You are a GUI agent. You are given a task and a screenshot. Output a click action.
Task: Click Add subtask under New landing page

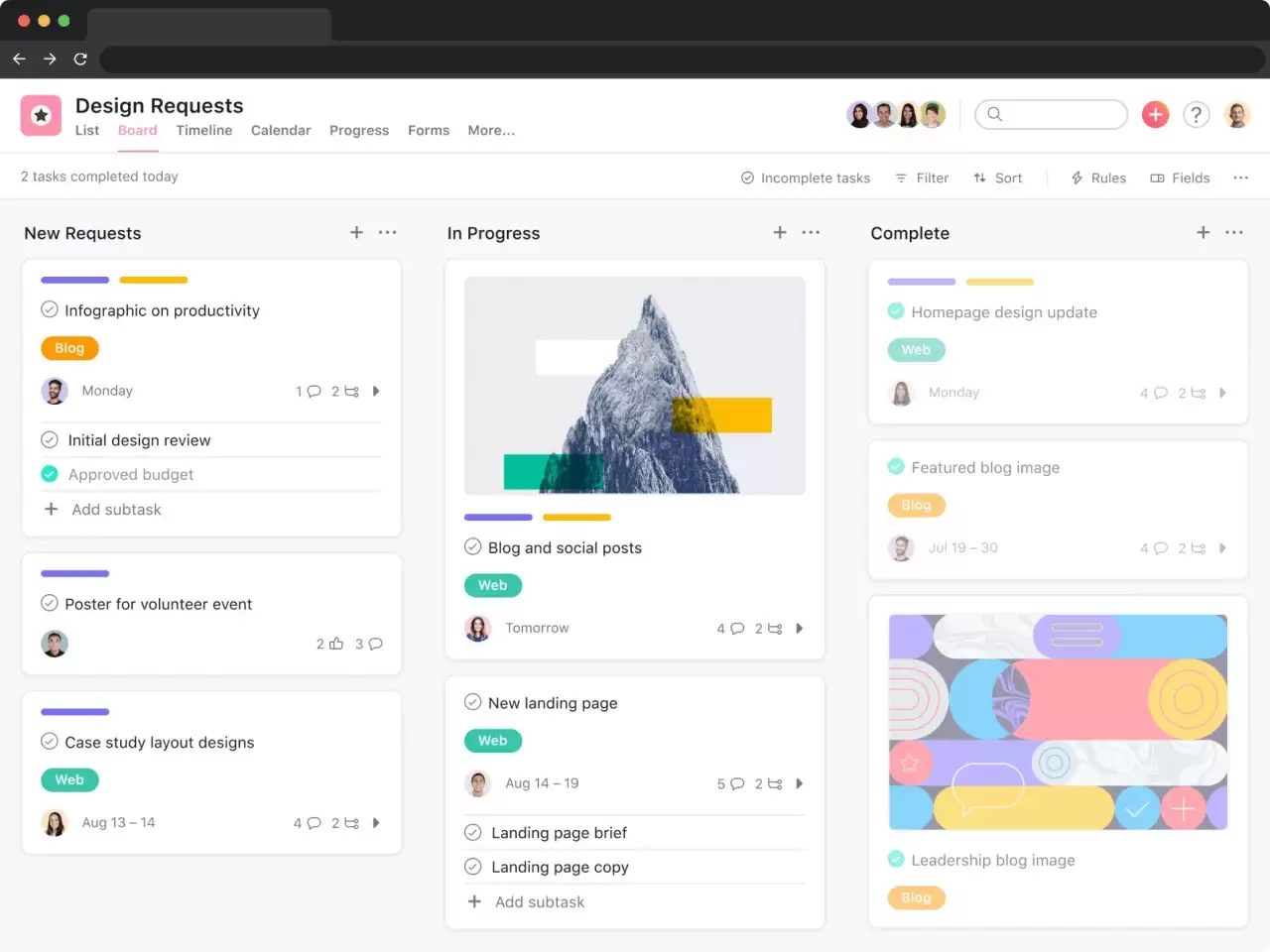point(539,901)
